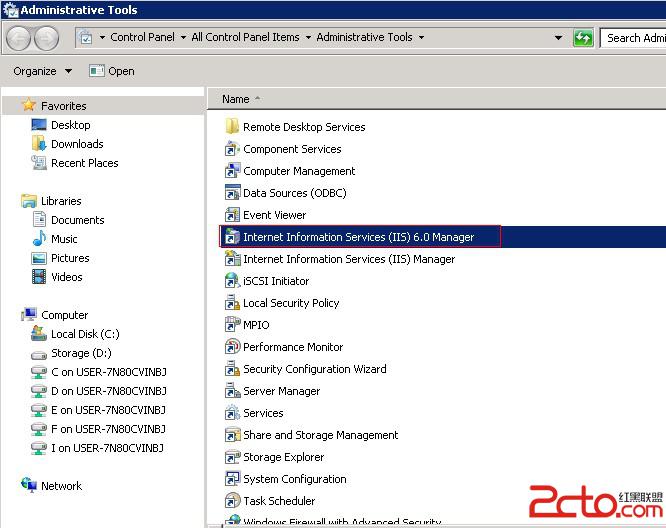Expand the arrow after Administrative Tools breadcrumb
The height and width of the screenshot is (528, 666).
421,37
